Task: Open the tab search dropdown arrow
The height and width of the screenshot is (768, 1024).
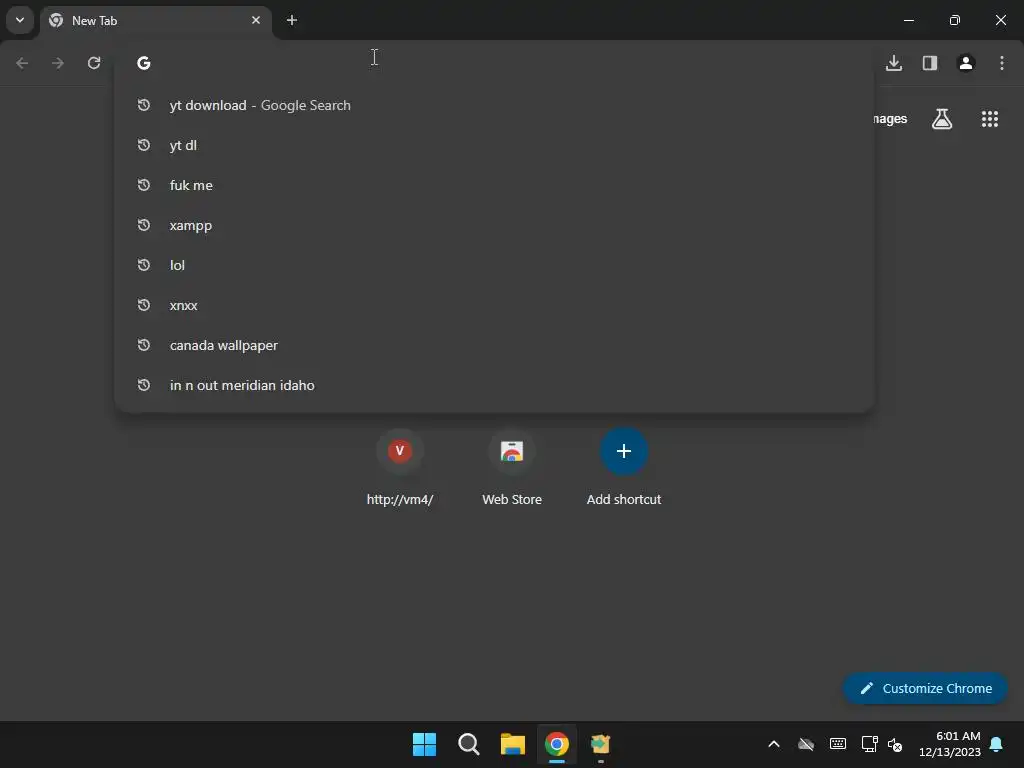Action: [x=20, y=20]
